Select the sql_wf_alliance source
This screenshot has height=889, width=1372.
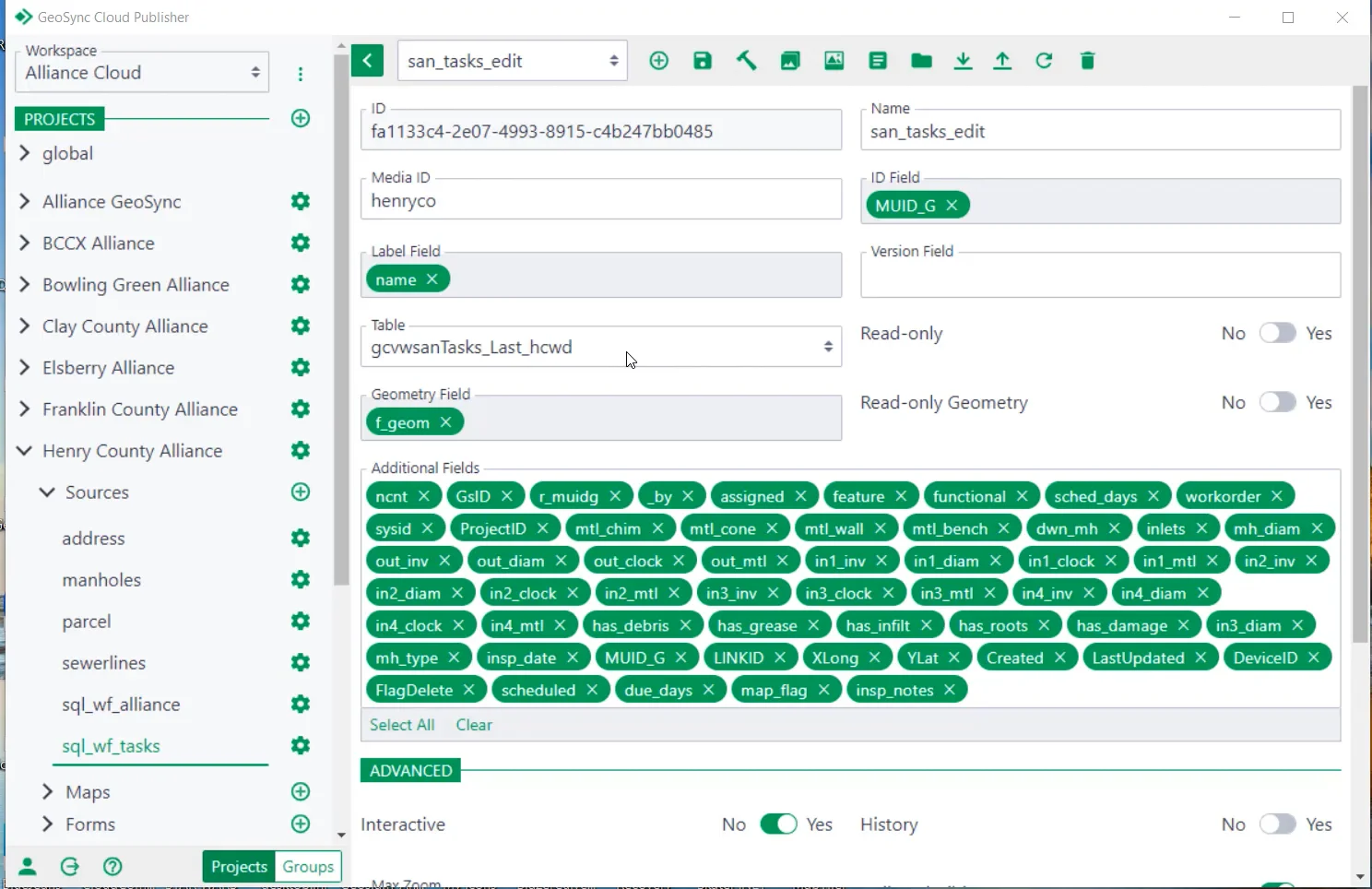click(121, 704)
